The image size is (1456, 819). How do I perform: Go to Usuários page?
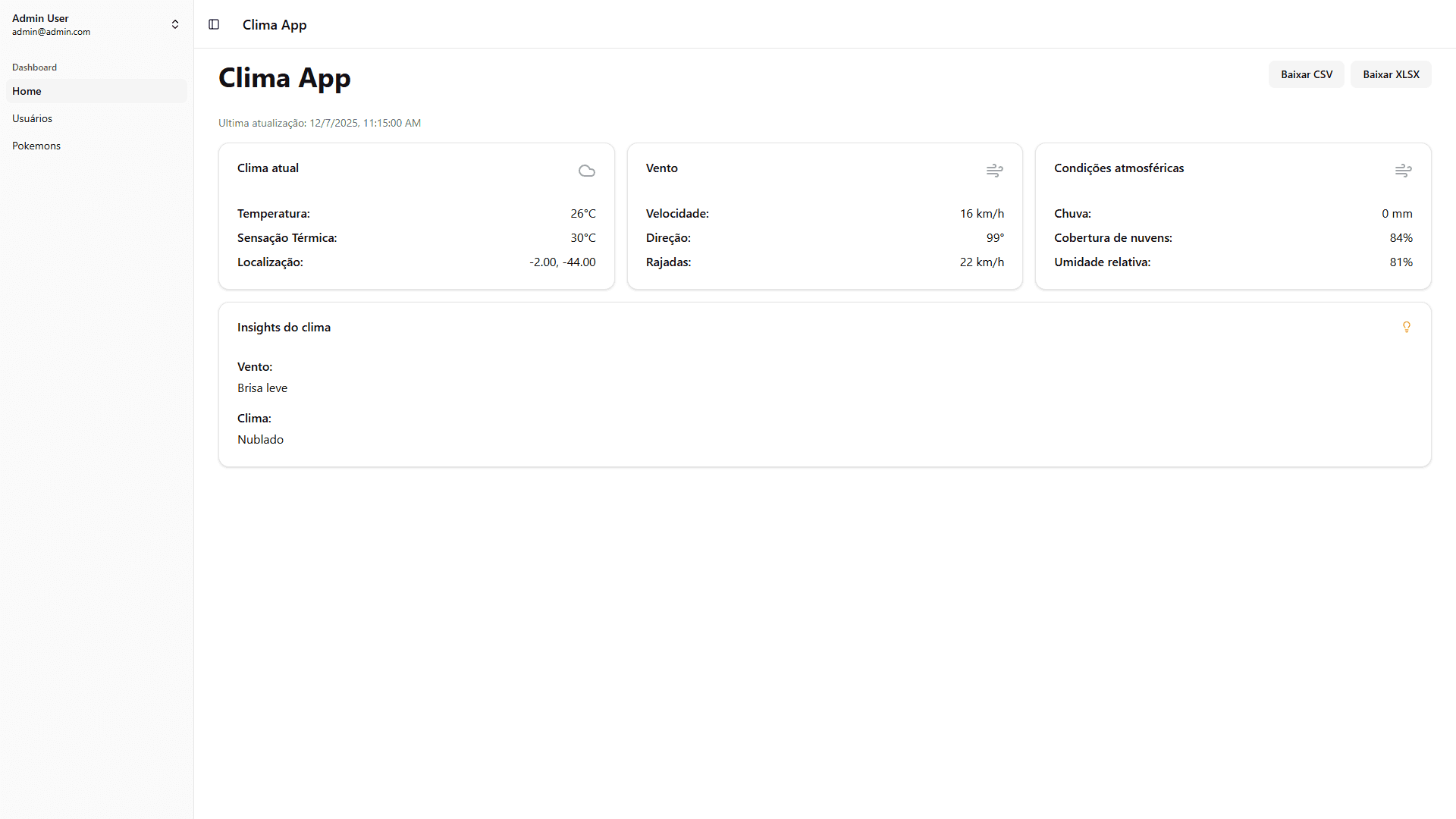point(33,118)
